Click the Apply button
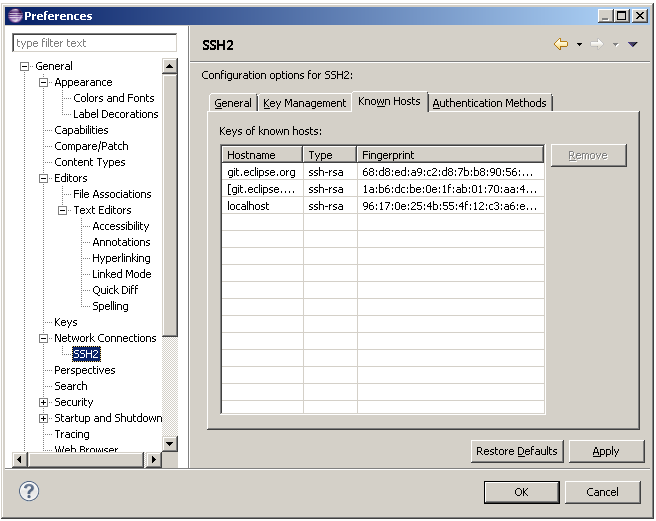This screenshot has height=521, width=656. point(606,451)
